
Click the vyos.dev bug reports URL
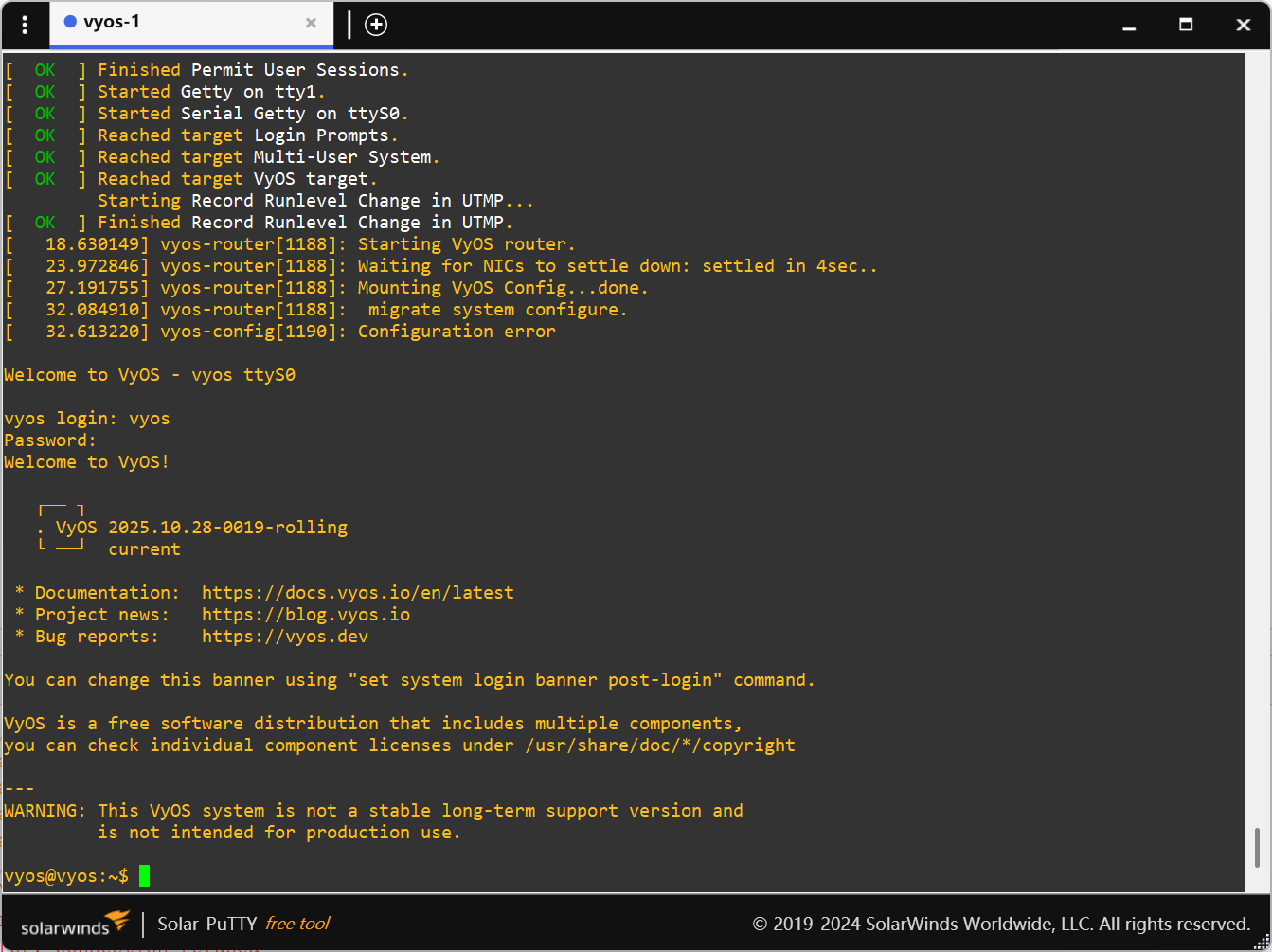(284, 637)
